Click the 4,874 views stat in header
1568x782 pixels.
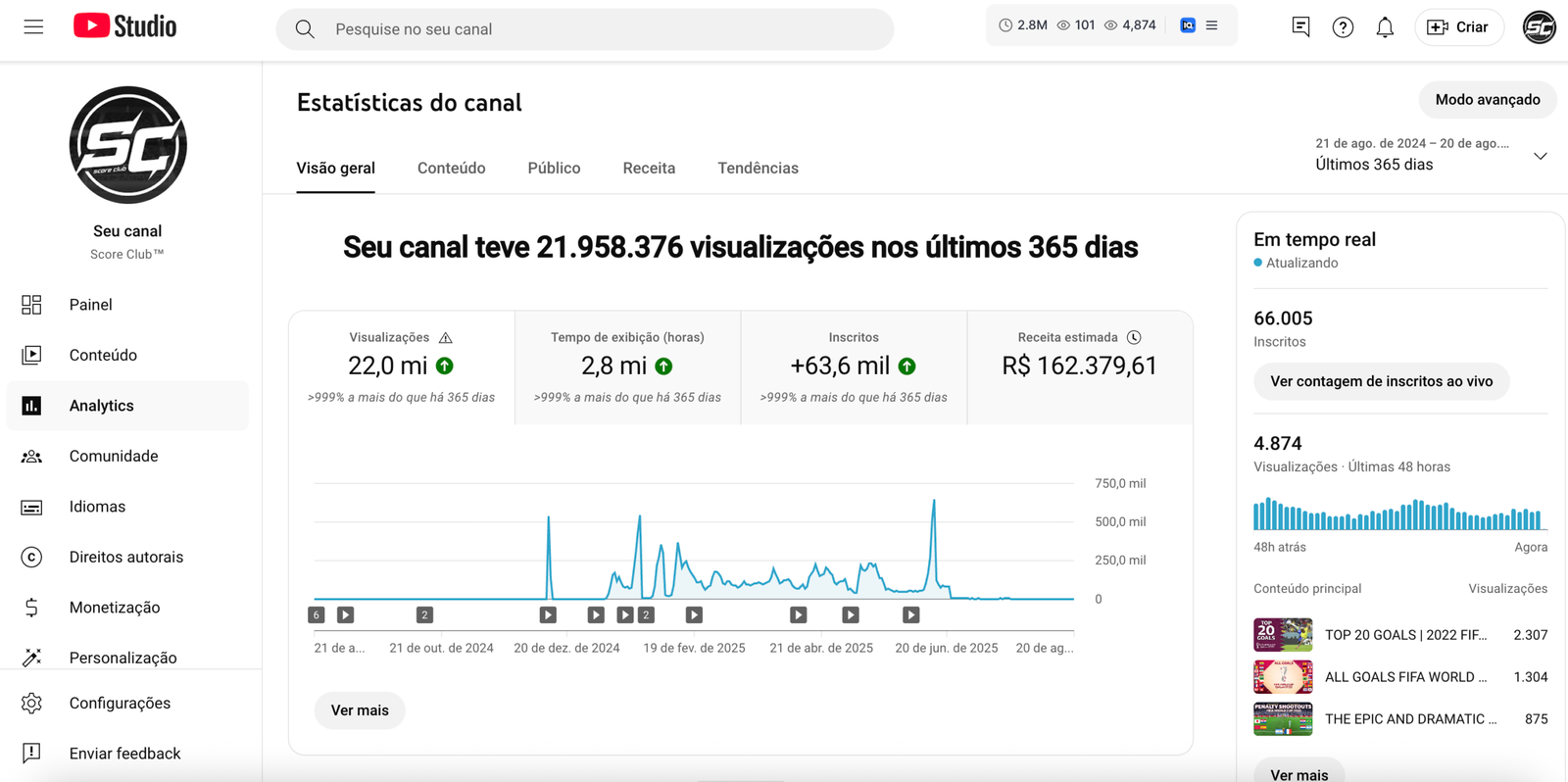(x=1130, y=25)
